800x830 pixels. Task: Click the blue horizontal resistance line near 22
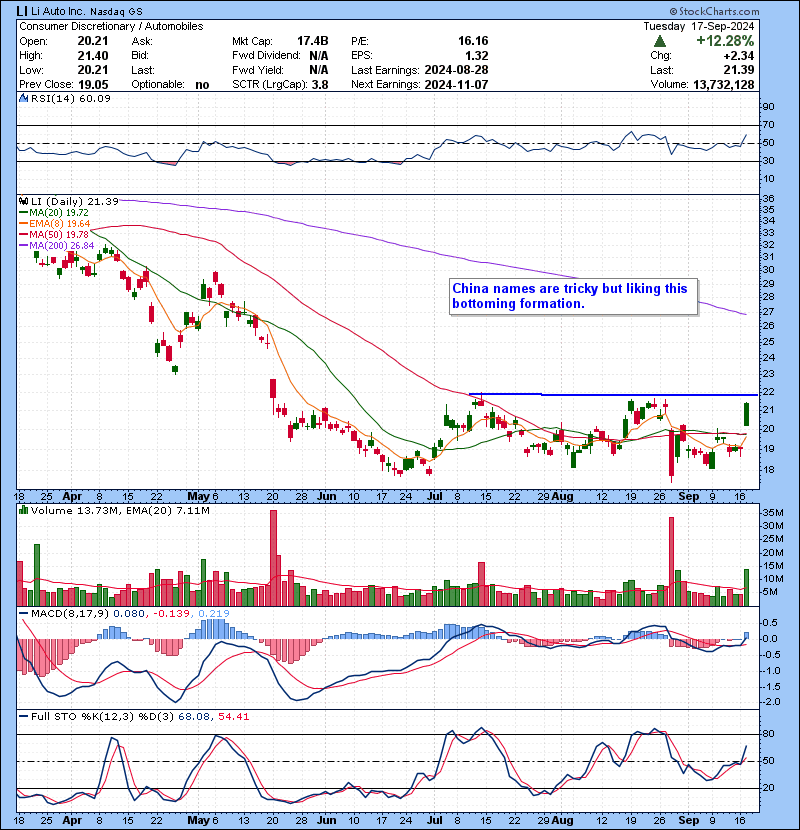(x=613, y=394)
